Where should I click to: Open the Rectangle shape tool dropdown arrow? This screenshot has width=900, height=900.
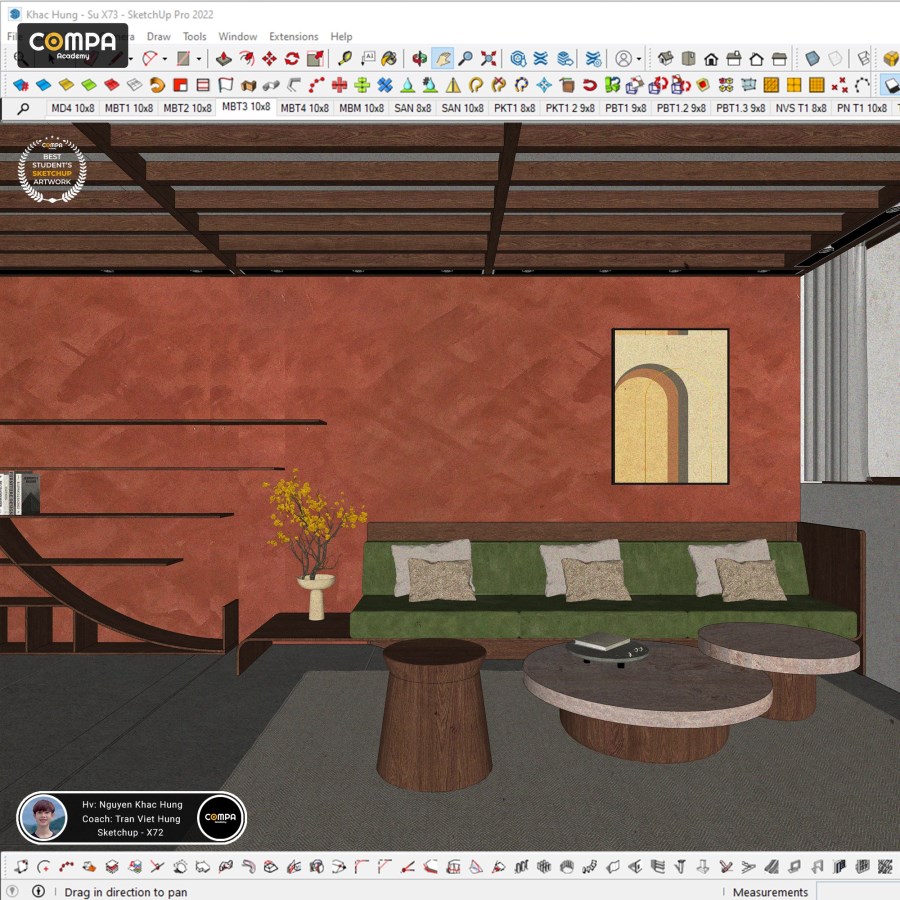click(x=199, y=59)
